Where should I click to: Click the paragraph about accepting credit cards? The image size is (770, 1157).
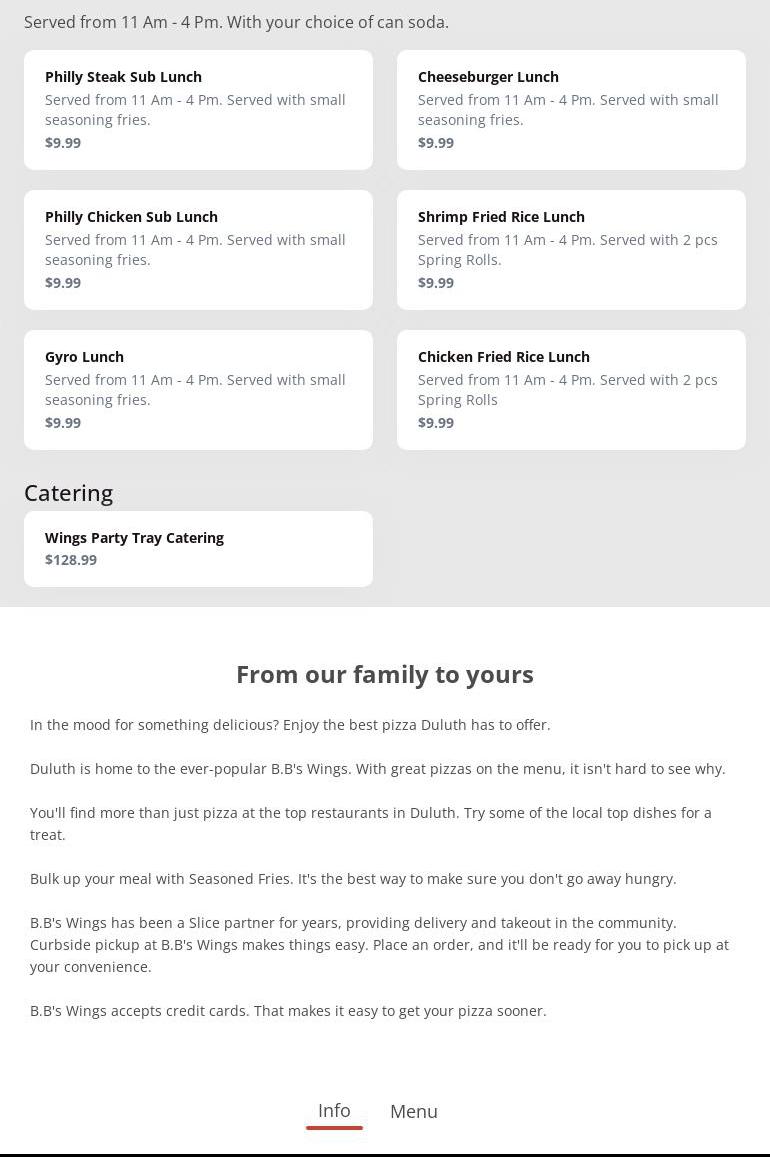tap(288, 1011)
